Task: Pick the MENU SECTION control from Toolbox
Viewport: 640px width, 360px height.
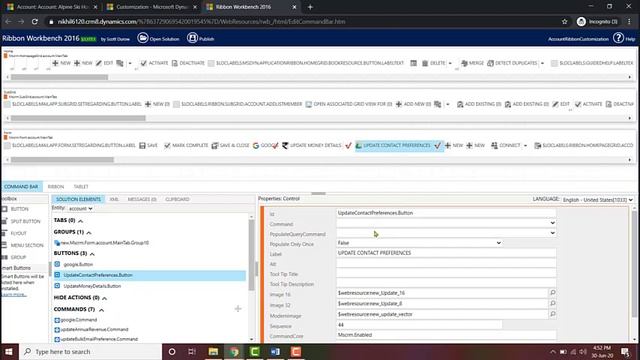Action: 23,245
